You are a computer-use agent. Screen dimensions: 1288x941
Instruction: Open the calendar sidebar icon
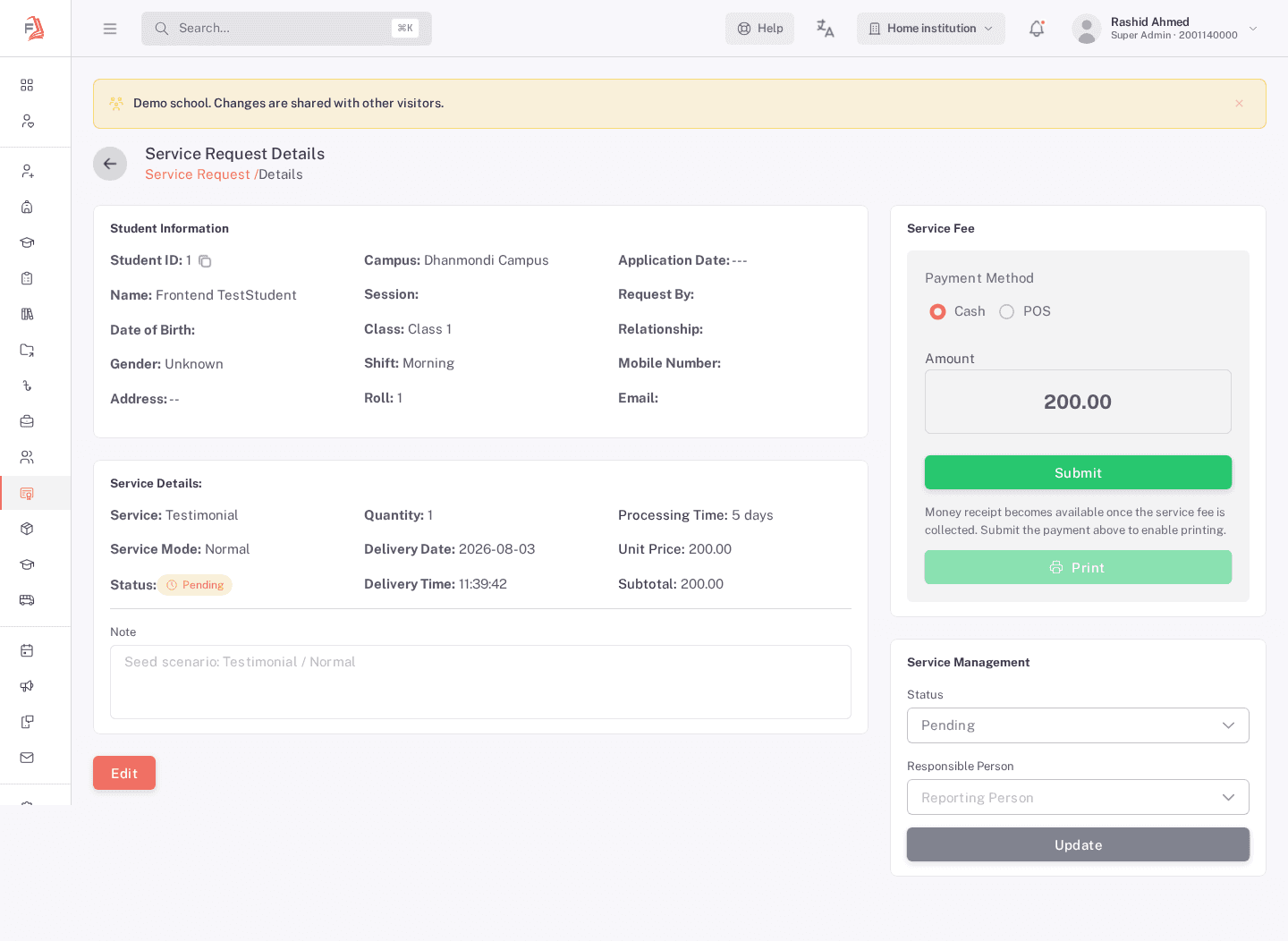click(27, 650)
